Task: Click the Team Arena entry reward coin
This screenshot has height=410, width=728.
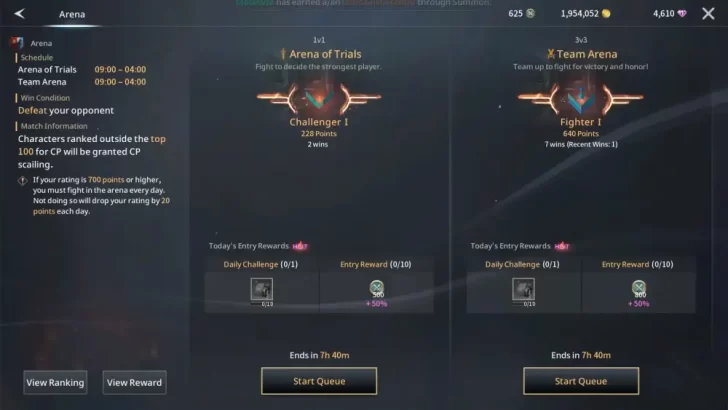Action: (639, 287)
